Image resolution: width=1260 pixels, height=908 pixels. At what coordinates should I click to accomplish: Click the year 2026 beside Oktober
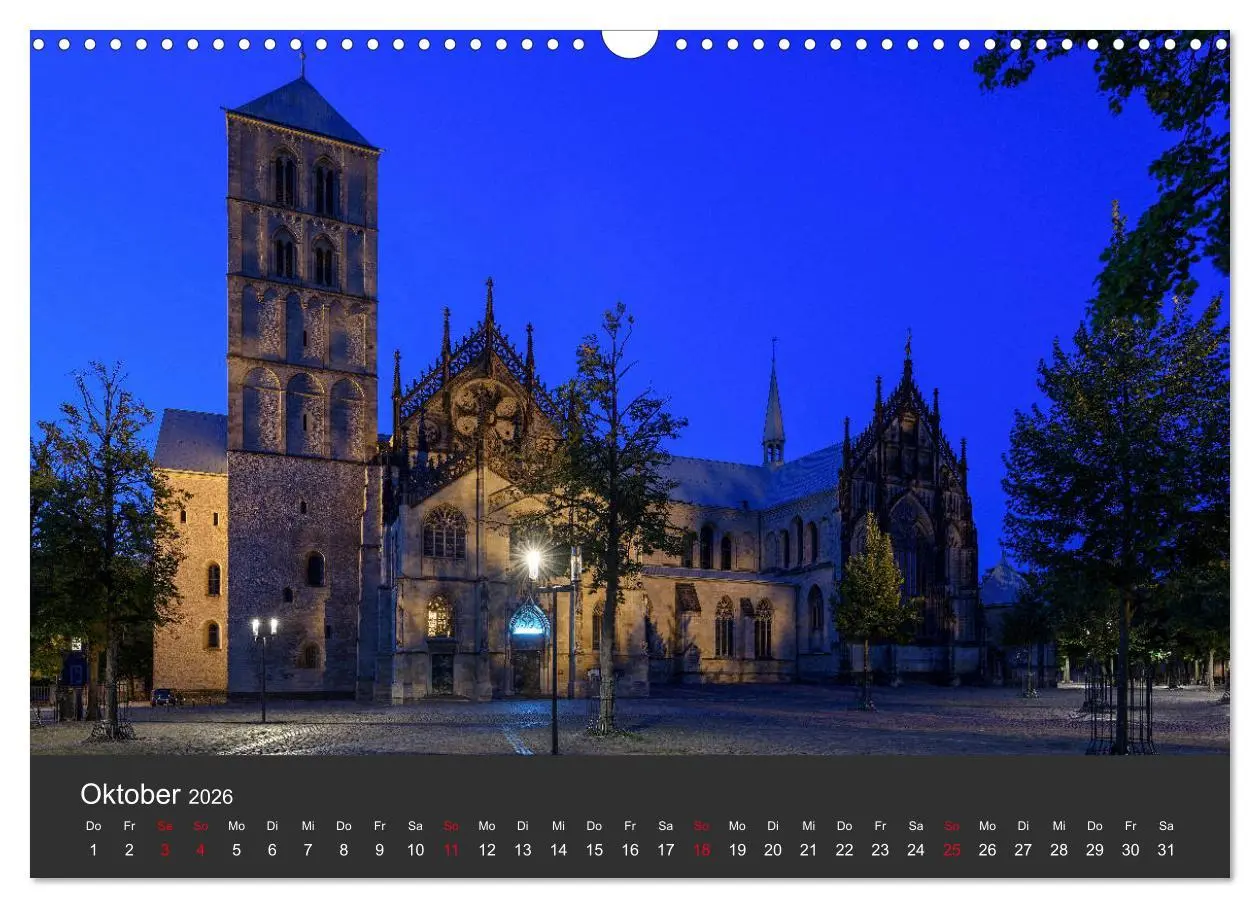click(210, 797)
